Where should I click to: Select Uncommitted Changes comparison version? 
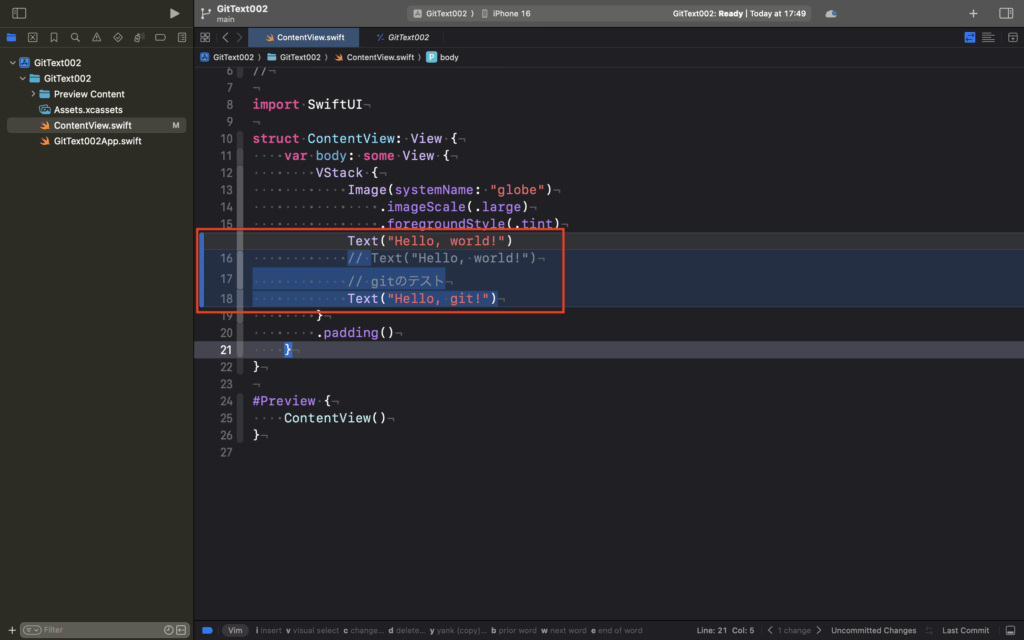[x=873, y=630]
